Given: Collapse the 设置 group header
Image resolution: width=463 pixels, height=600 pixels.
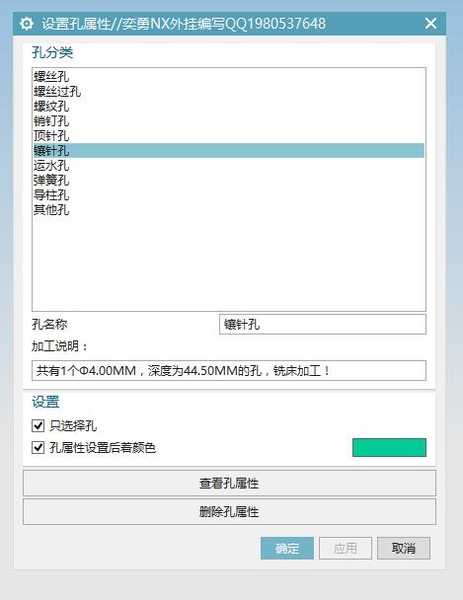Looking at the screenshot, I should 46,402.
